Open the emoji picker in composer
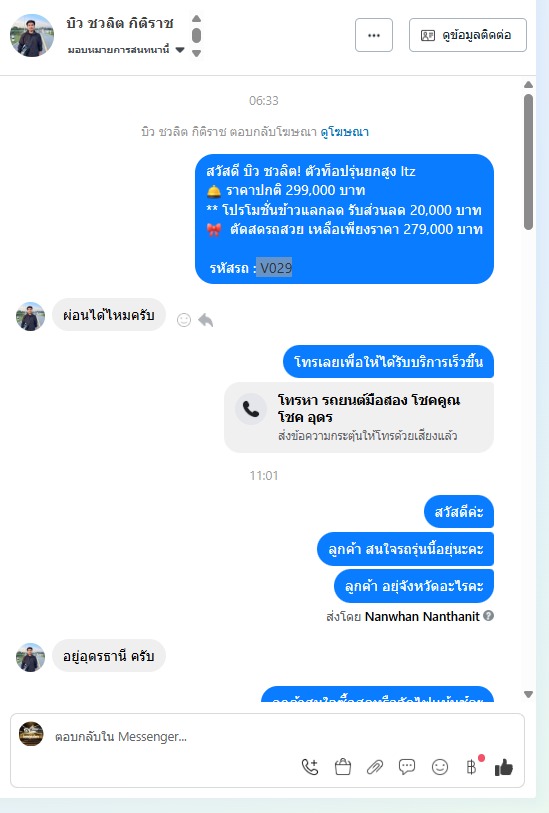Viewport: 549px width, 813px height. pyautogui.click(x=440, y=767)
